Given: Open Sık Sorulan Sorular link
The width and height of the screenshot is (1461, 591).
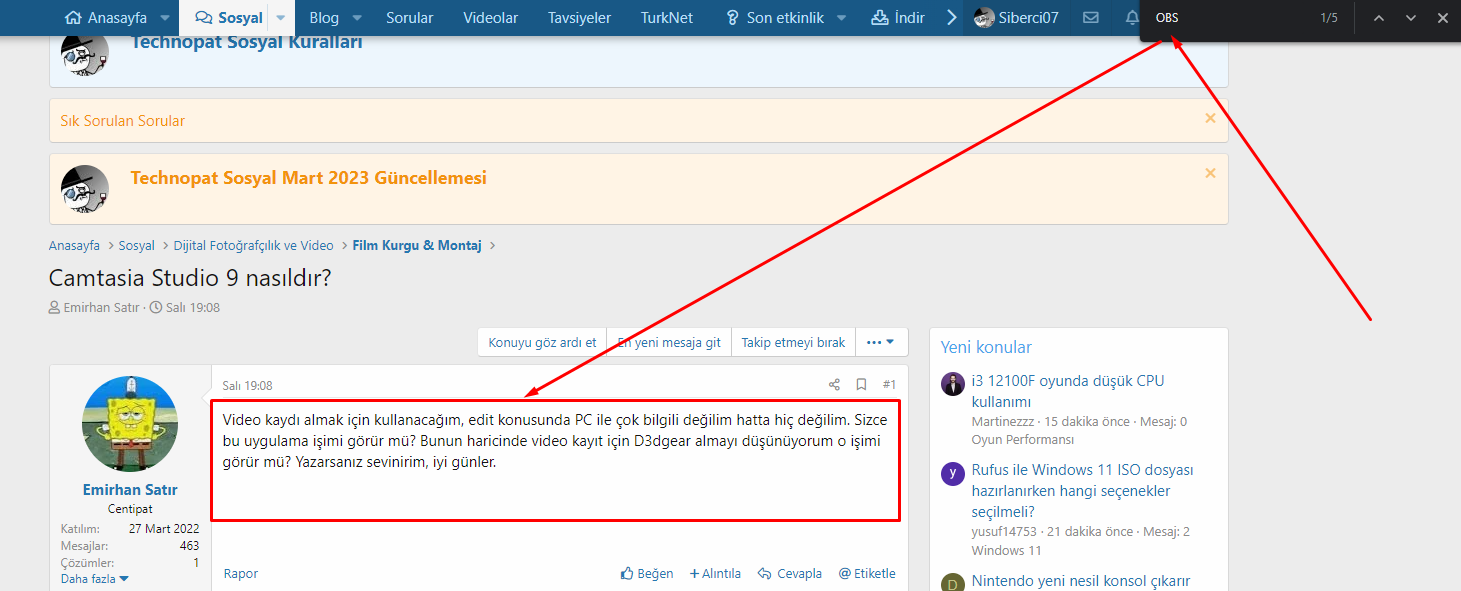Looking at the screenshot, I should (123, 121).
